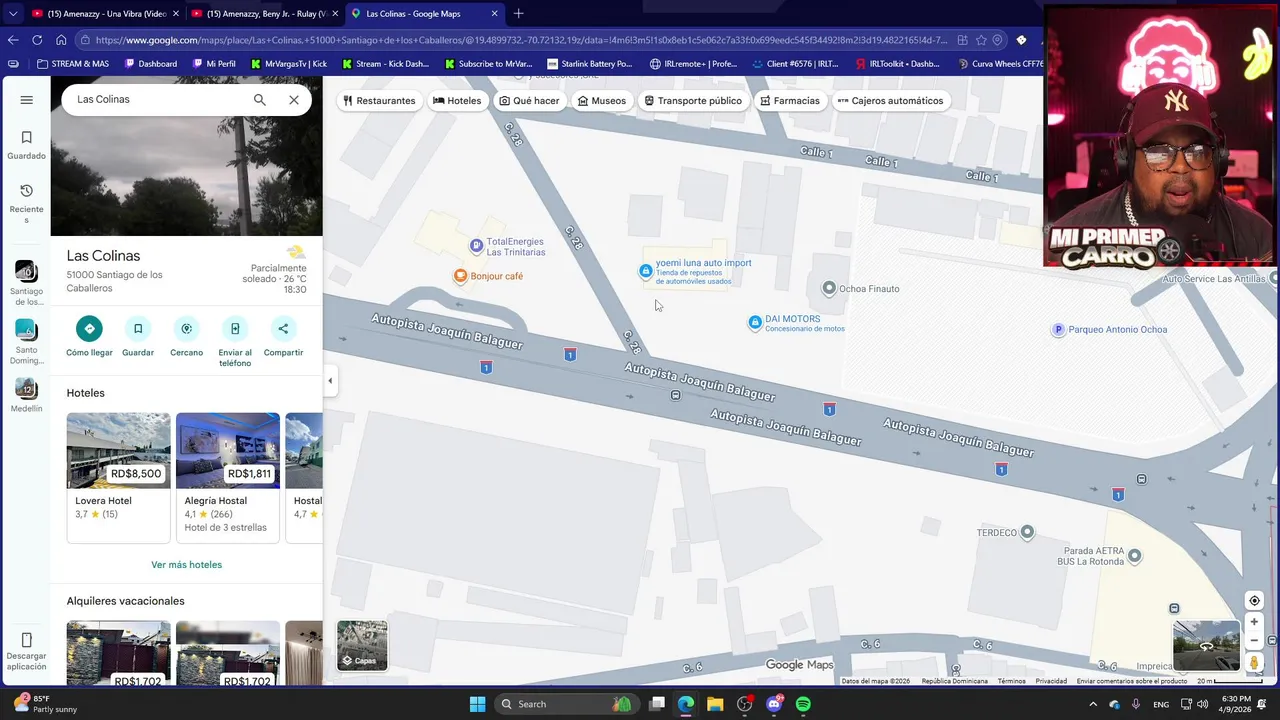
Task: Select the Farmacias chip
Action: [x=790, y=101]
